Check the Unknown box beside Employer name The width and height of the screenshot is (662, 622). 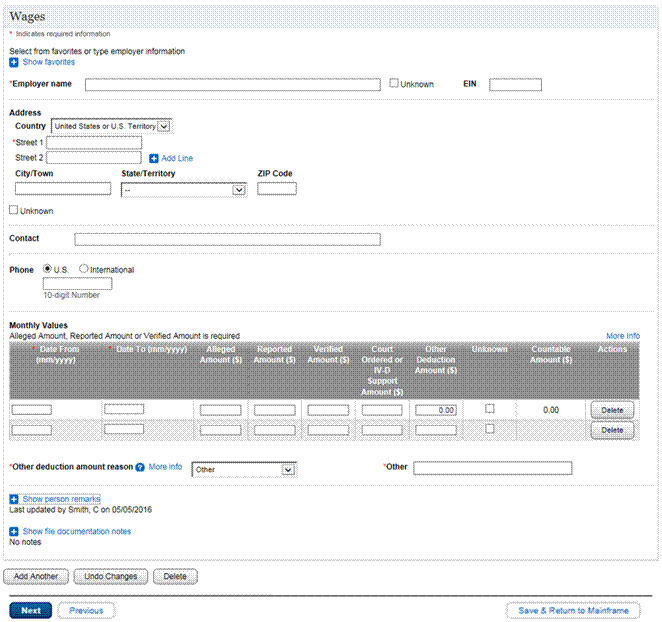point(394,84)
